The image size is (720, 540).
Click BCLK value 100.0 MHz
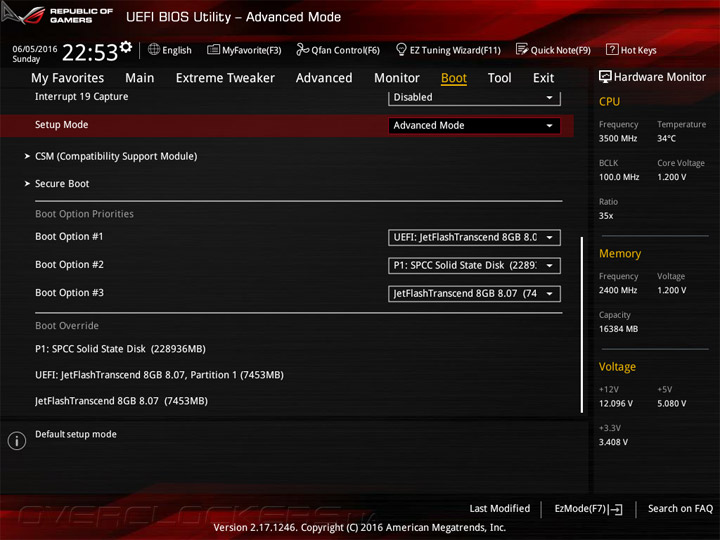pos(619,177)
